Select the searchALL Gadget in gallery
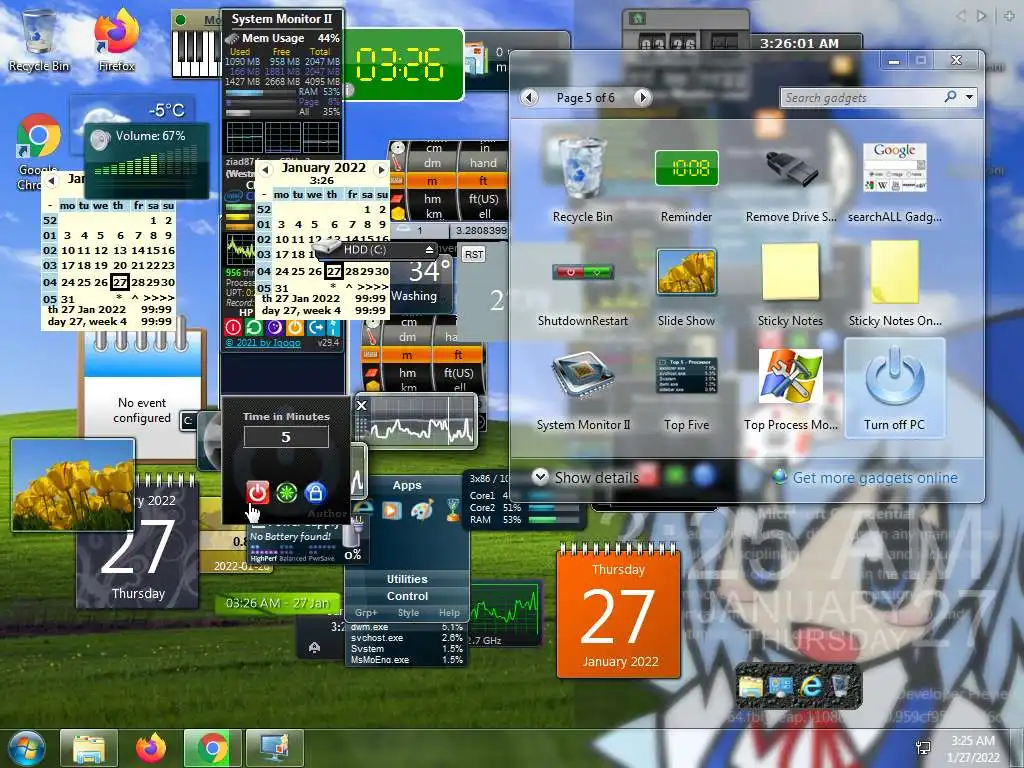 [x=894, y=180]
